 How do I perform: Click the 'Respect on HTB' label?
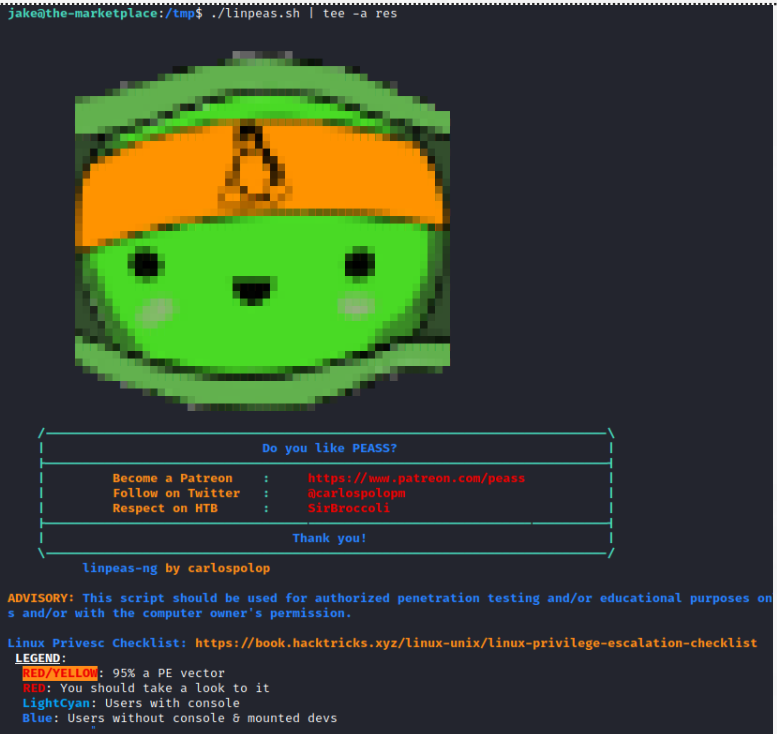click(x=165, y=508)
